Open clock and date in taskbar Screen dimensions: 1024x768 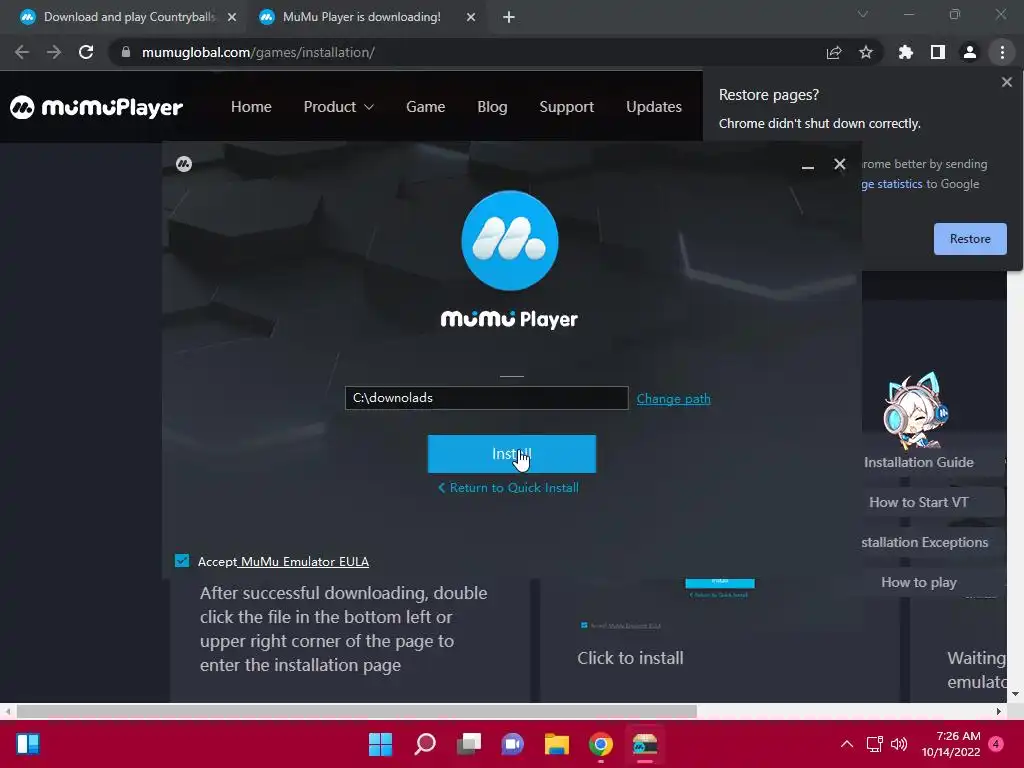951,744
